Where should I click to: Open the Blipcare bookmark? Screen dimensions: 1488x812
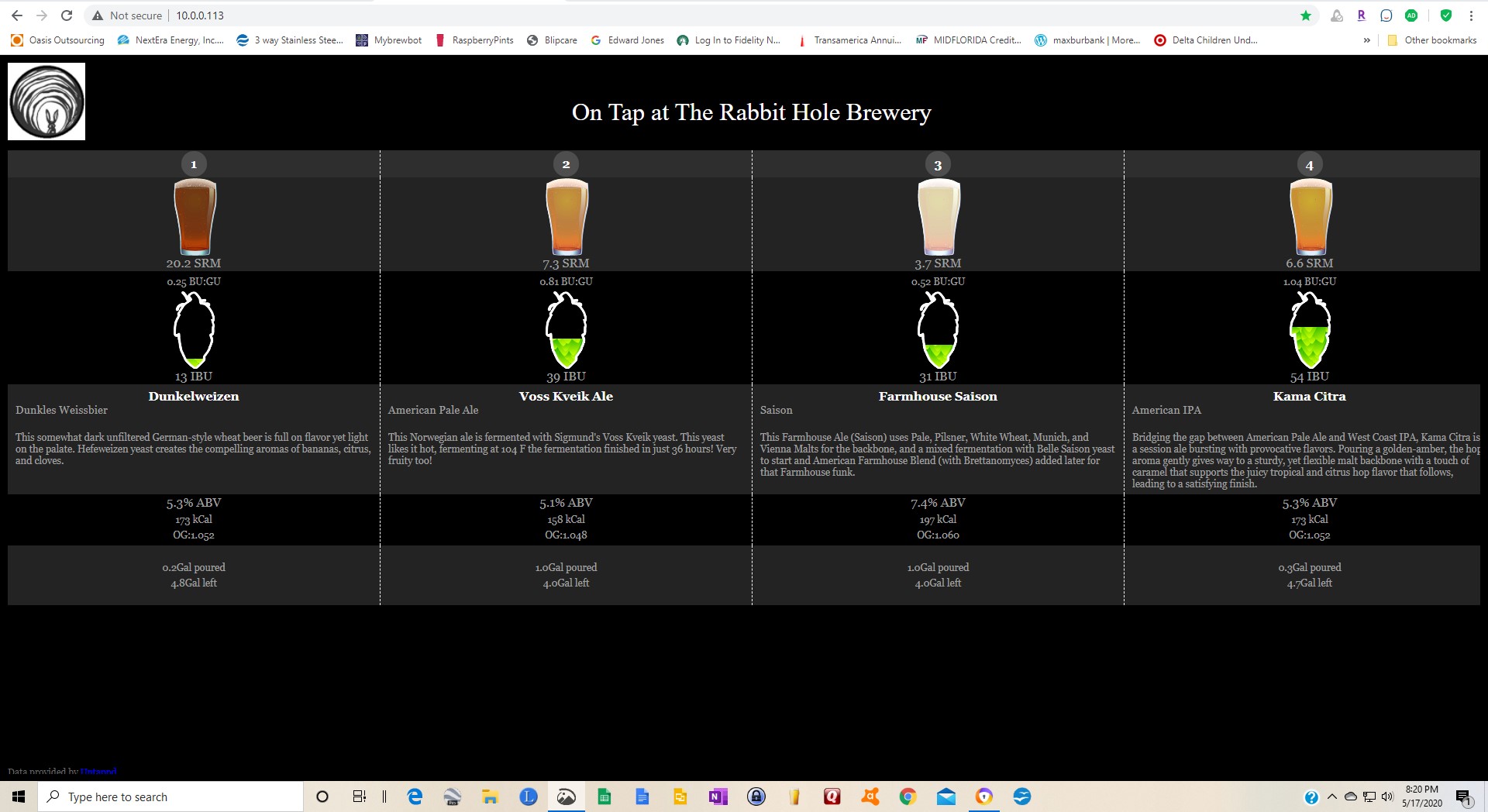552,40
